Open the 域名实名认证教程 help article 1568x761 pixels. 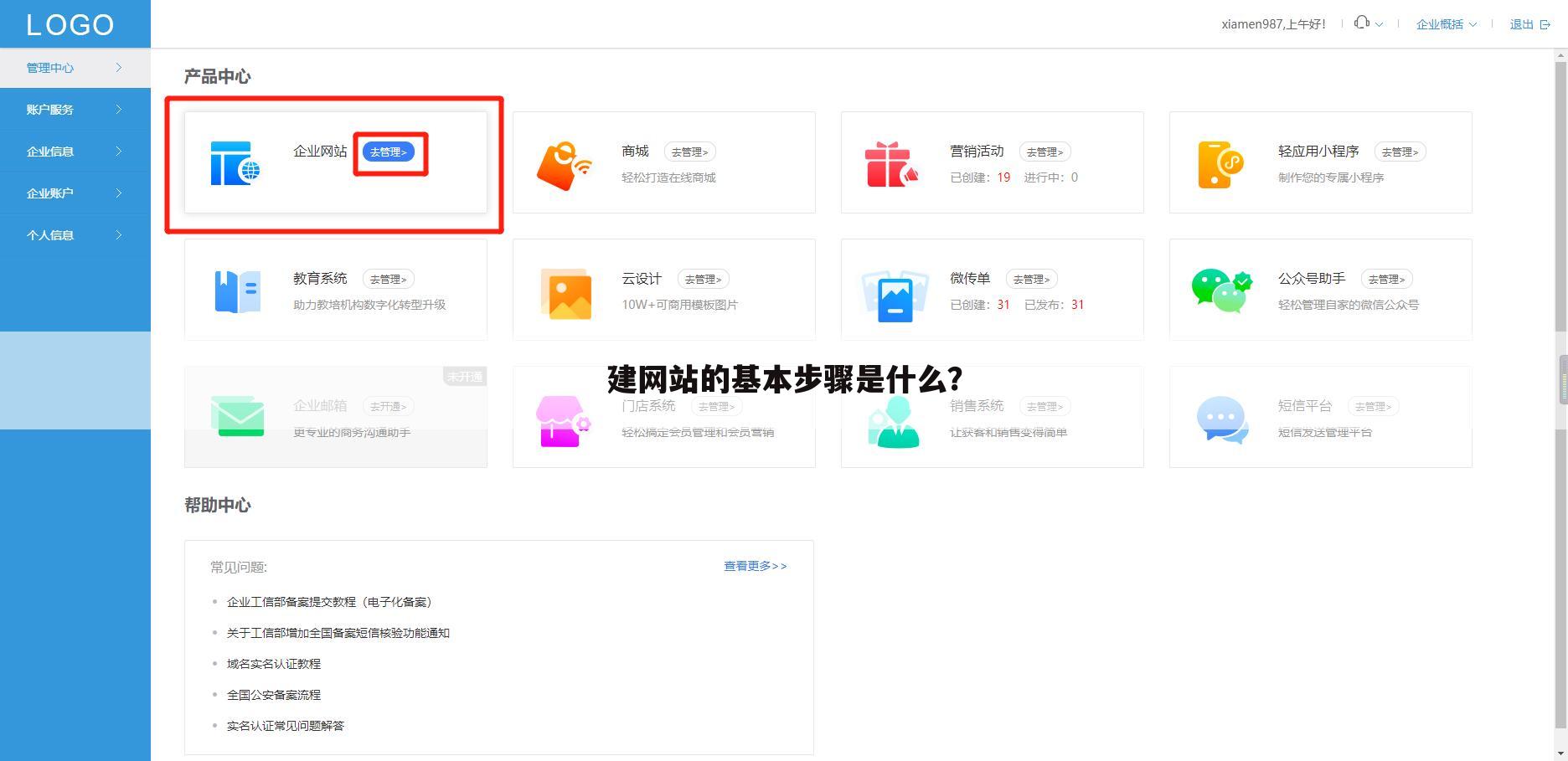coord(274,663)
